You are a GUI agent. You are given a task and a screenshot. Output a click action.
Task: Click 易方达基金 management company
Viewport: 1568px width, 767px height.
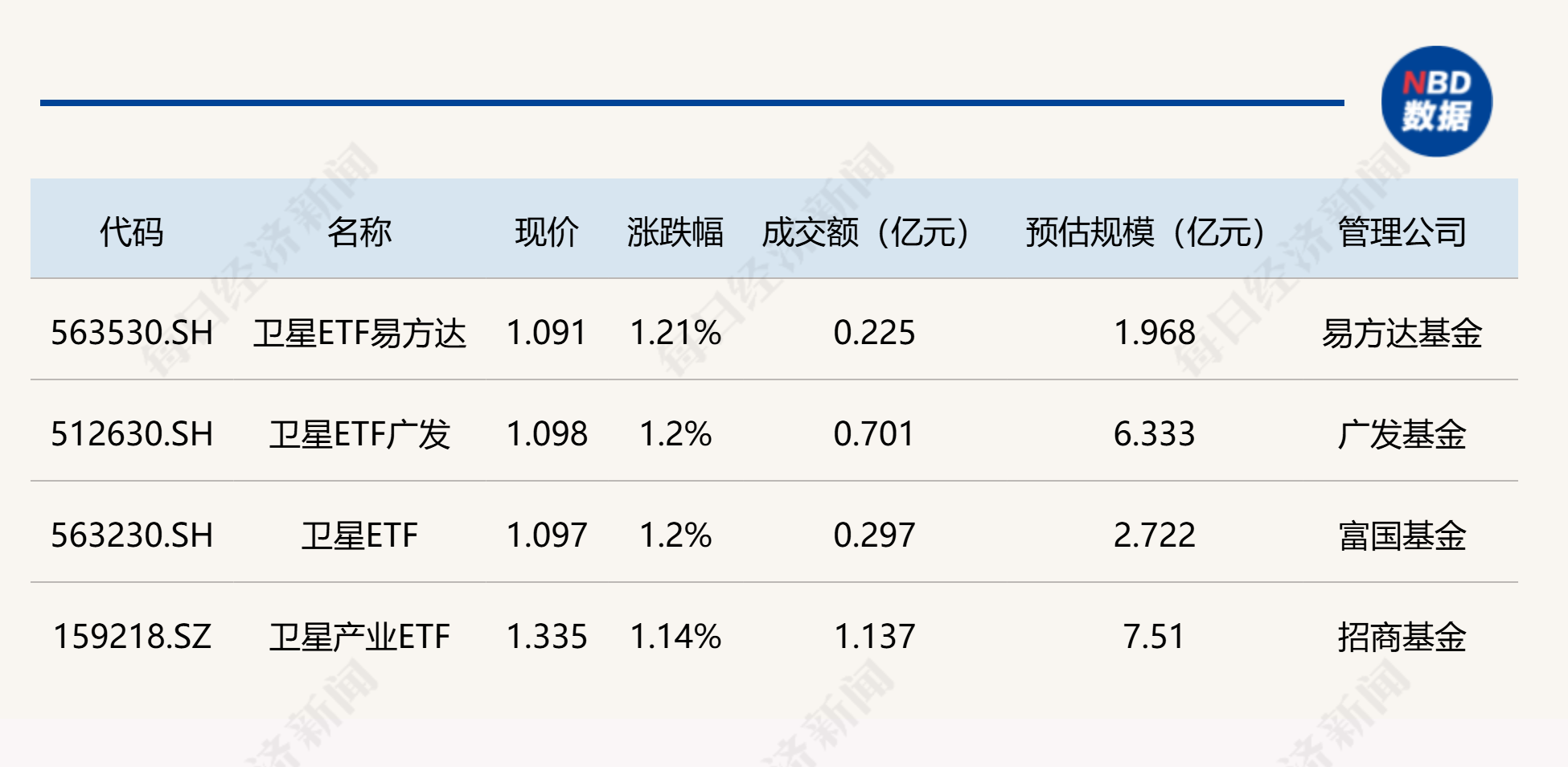point(1402,333)
